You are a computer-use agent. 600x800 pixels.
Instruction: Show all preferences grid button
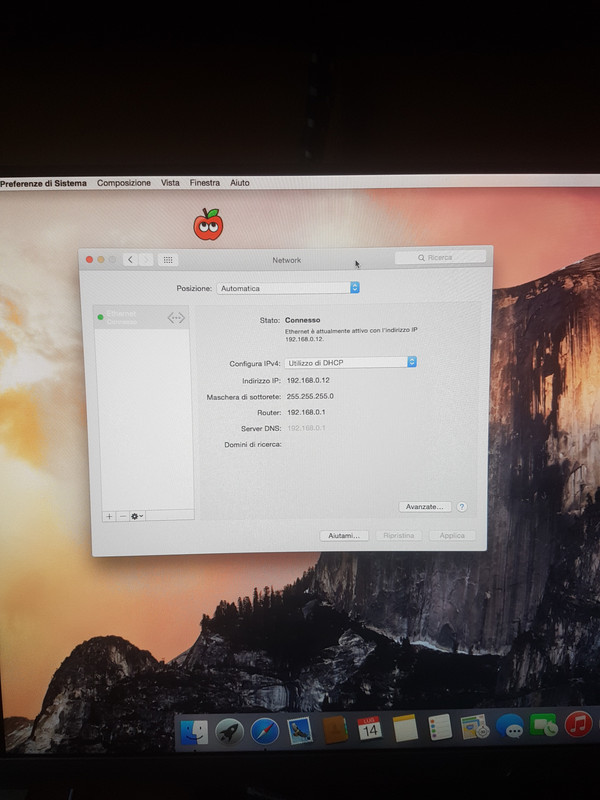pyautogui.click(x=168, y=260)
